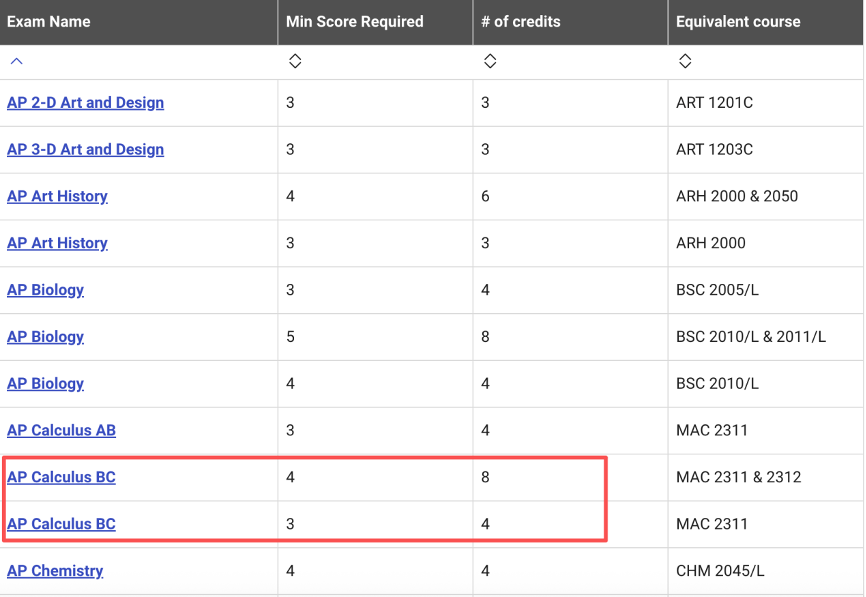Image resolution: width=866 pixels, height=597 pixels.
Task: Open AP Calculus BC link in the 8-credit row
Action: click(x=61, y=478)
